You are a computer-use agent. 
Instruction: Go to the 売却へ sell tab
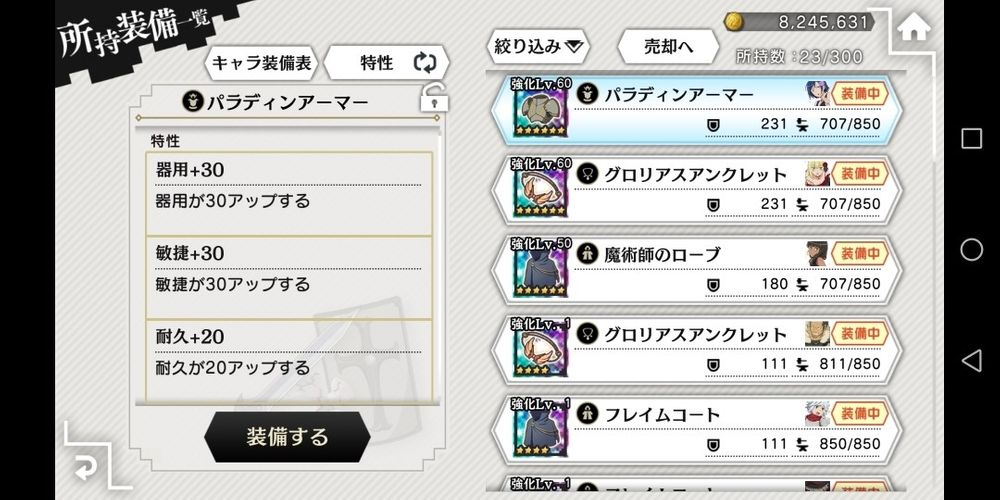click(668, 46)
